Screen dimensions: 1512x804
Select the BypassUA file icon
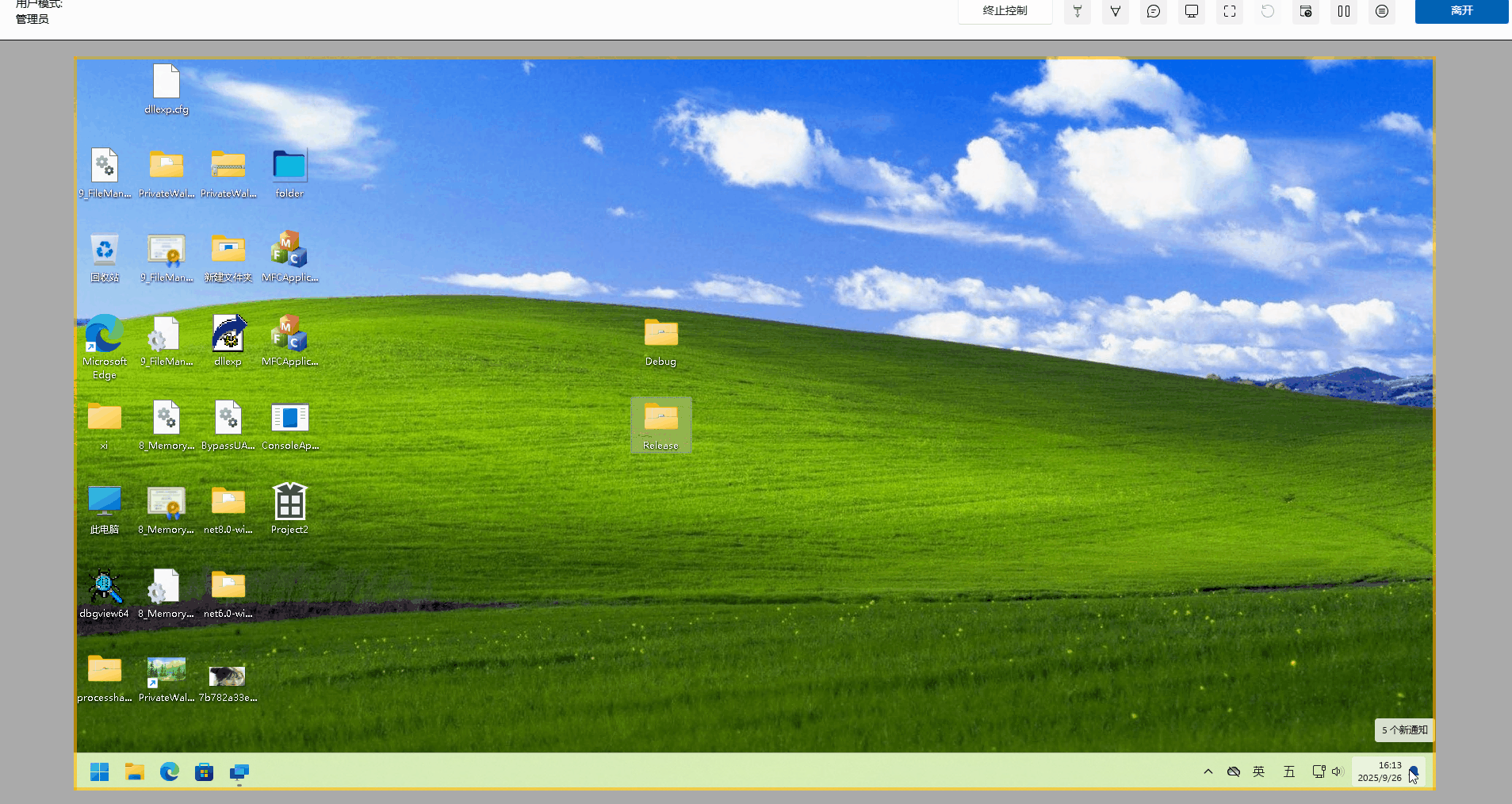click(228, 426)
